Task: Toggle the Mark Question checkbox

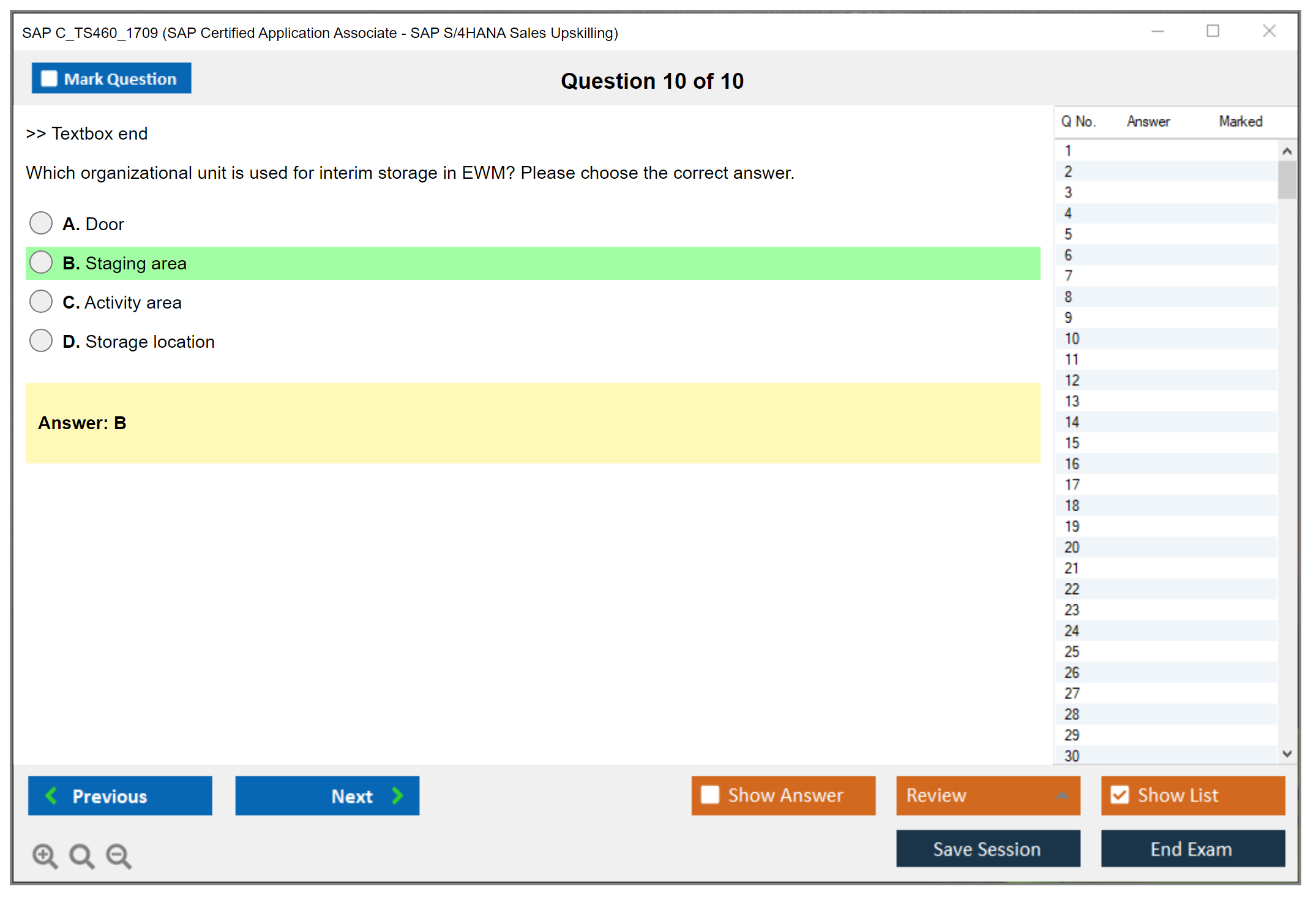Action: 49,78
